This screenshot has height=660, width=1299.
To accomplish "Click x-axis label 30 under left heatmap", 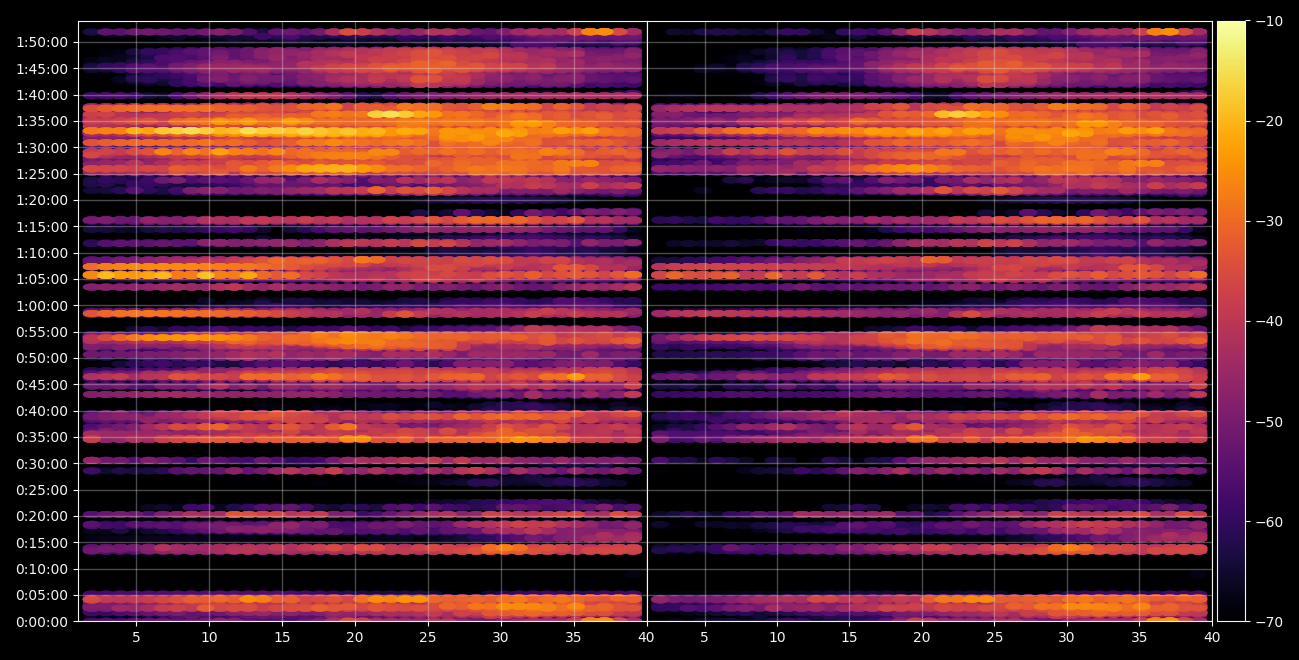I will [501, 637].
